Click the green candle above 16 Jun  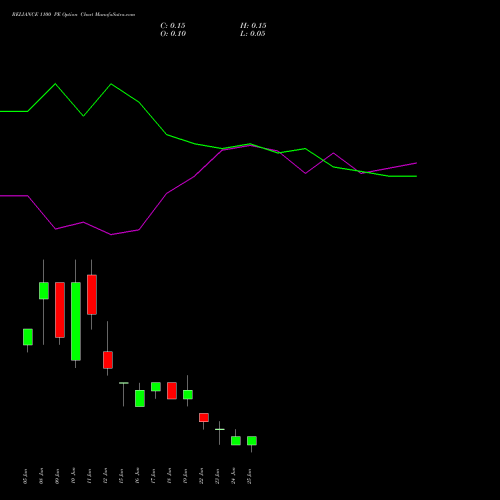tap(140, 398)
